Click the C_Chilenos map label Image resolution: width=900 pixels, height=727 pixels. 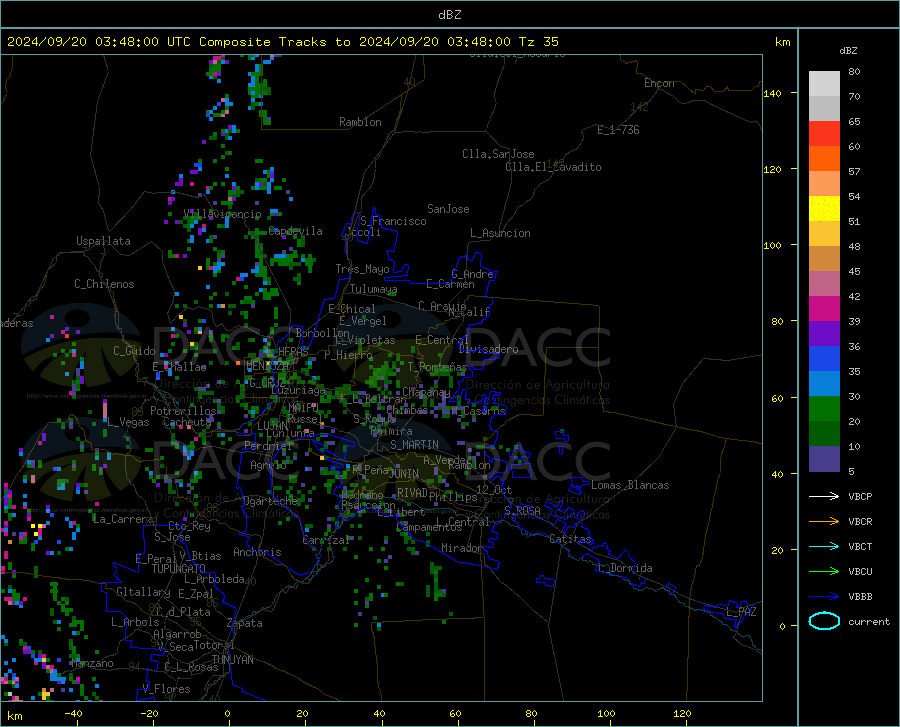104,284
